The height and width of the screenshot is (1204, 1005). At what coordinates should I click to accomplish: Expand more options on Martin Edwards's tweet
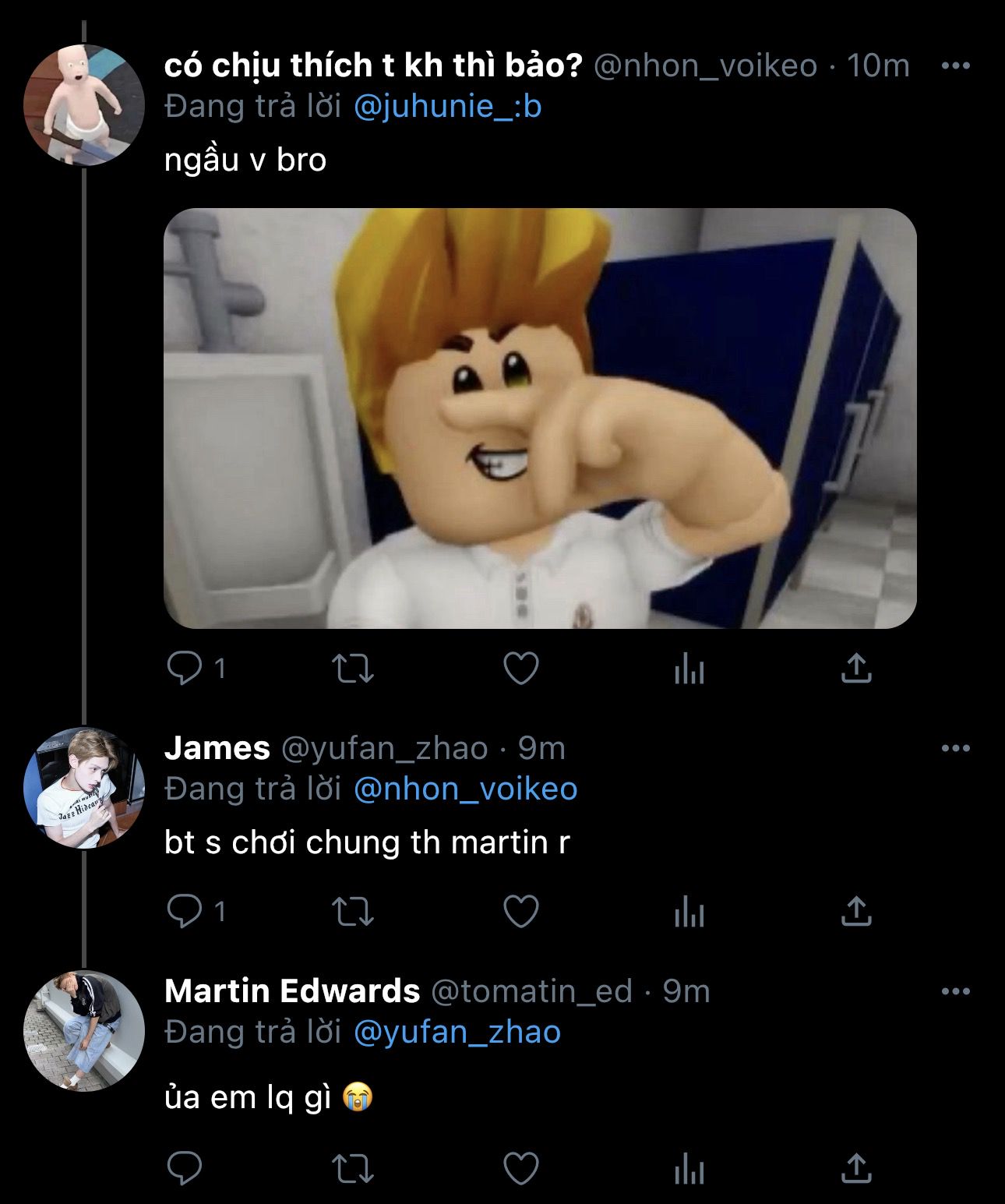[955, 991]
